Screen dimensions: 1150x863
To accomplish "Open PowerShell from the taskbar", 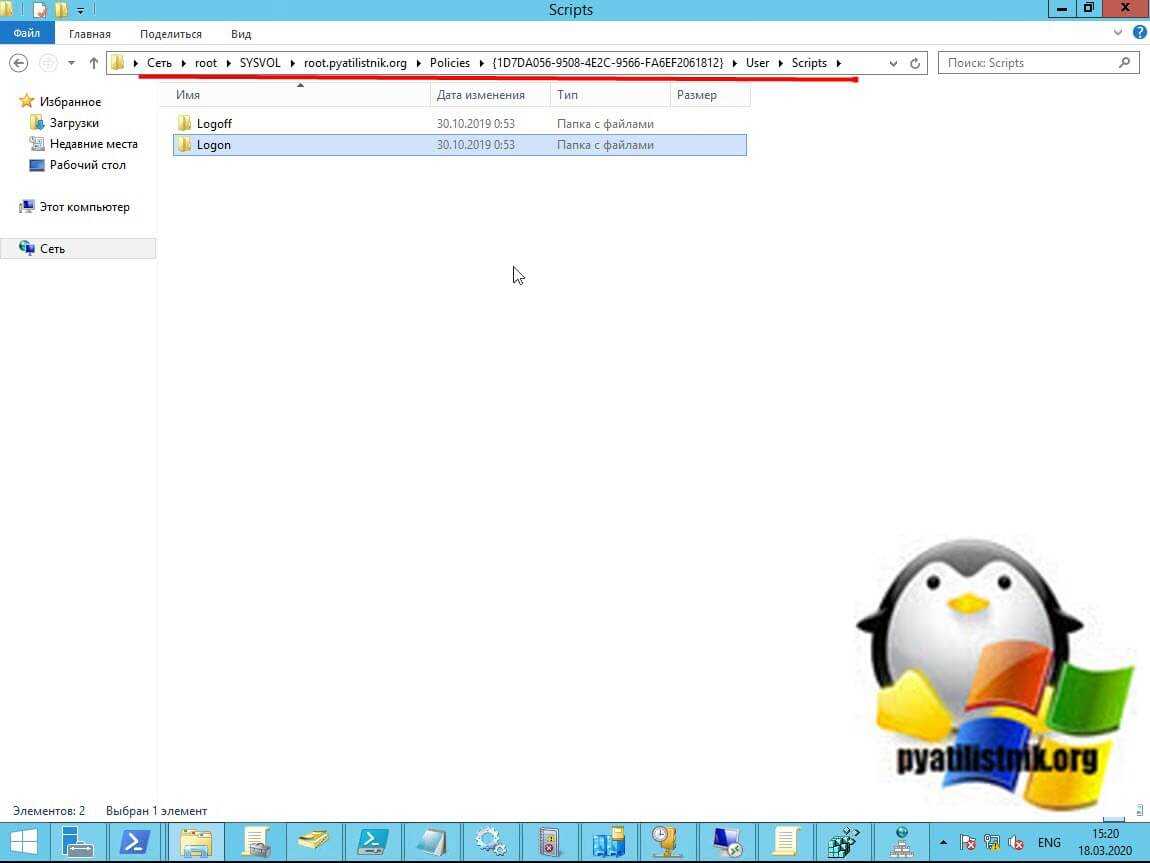I will click(x=134, y=840).
